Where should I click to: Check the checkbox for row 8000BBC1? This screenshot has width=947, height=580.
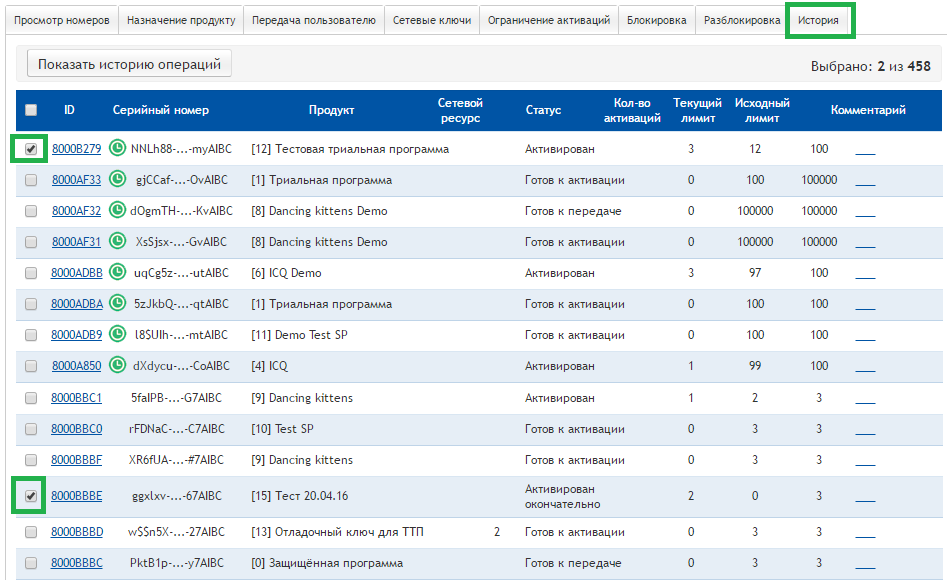[x=31, y=398]
